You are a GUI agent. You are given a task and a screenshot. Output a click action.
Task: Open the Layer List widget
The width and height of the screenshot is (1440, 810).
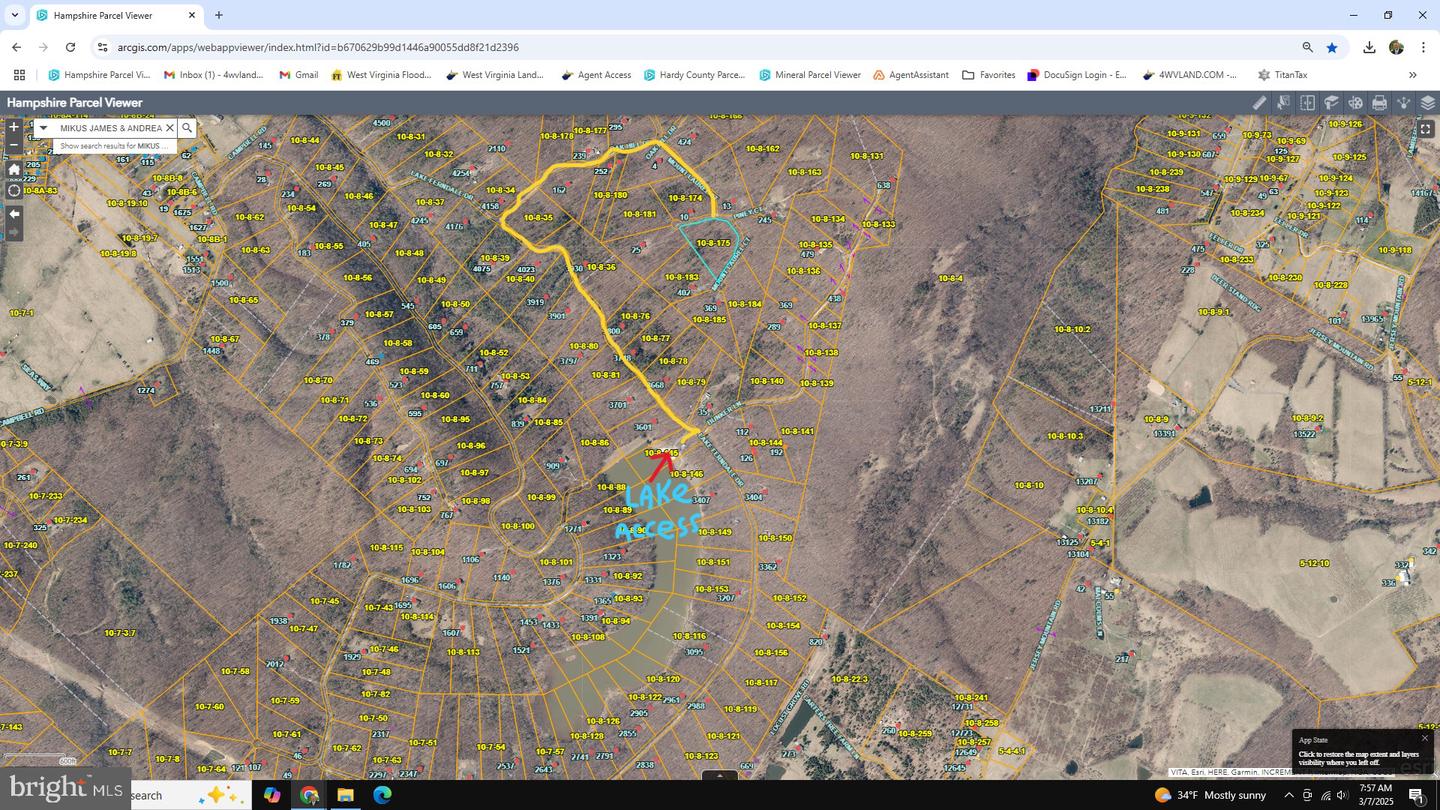tap(1427, 103)
